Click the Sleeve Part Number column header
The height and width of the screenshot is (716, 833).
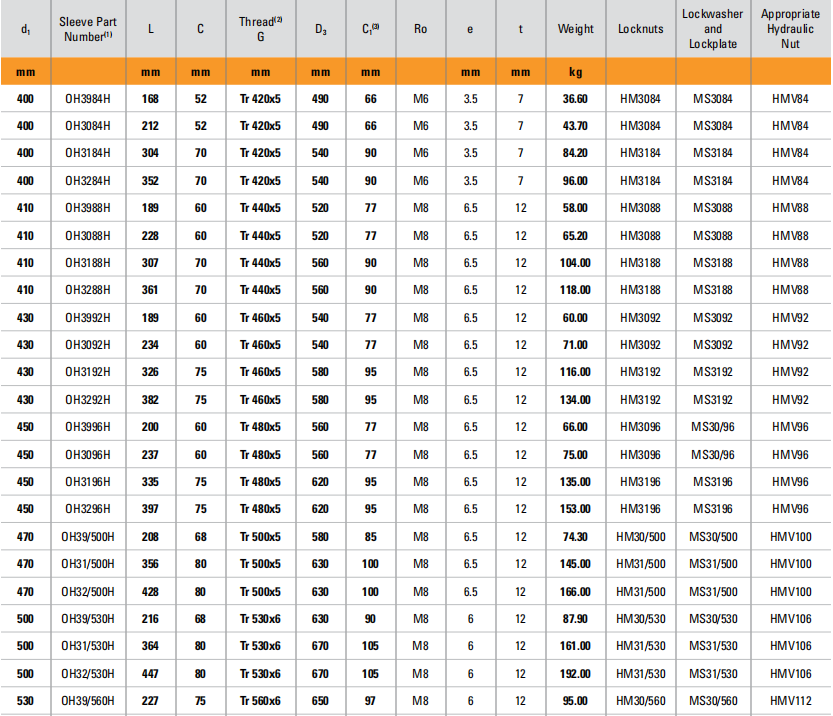click(x=88, y=29)
